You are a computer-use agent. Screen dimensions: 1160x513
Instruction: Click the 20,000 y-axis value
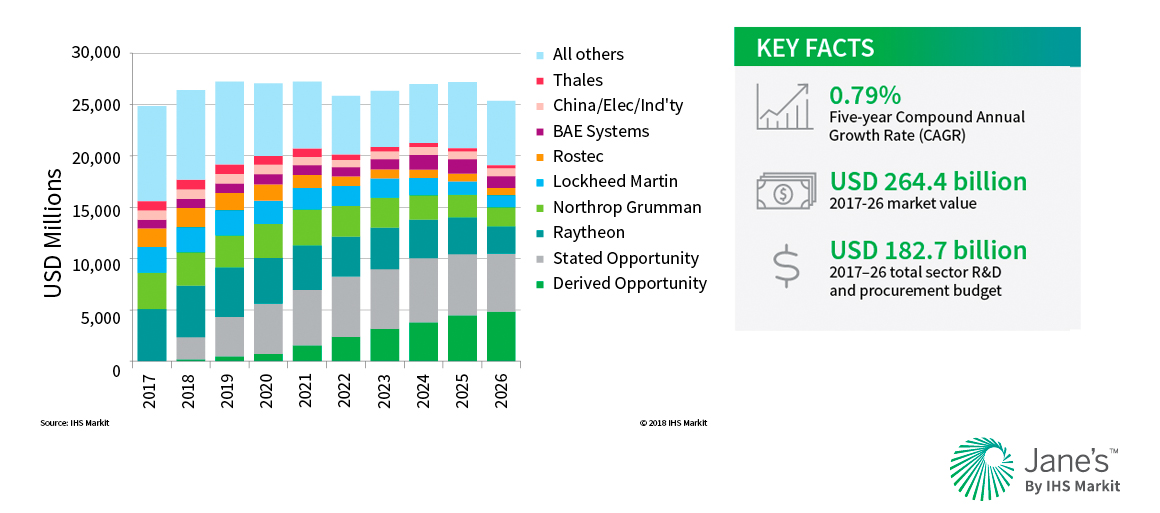[96, 158]
